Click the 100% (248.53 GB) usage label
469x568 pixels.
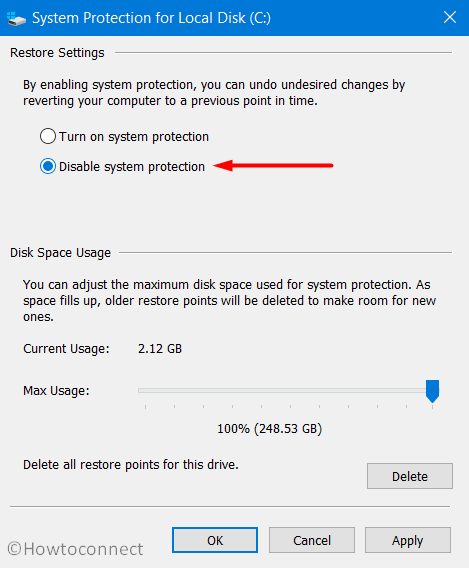tap(269, 429)
